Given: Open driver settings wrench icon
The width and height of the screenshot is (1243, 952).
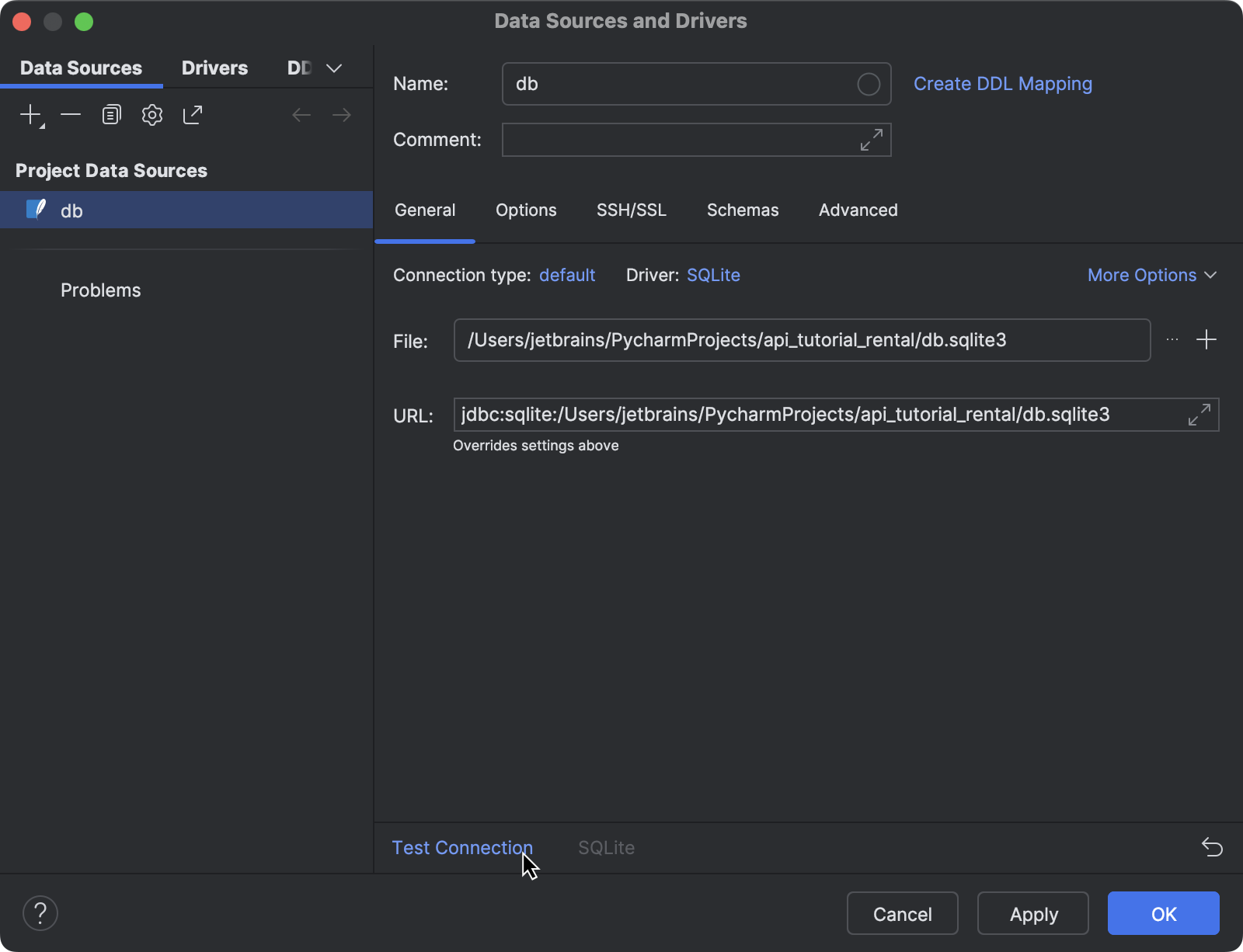Looking at the screenshot, I should point(152,115).
